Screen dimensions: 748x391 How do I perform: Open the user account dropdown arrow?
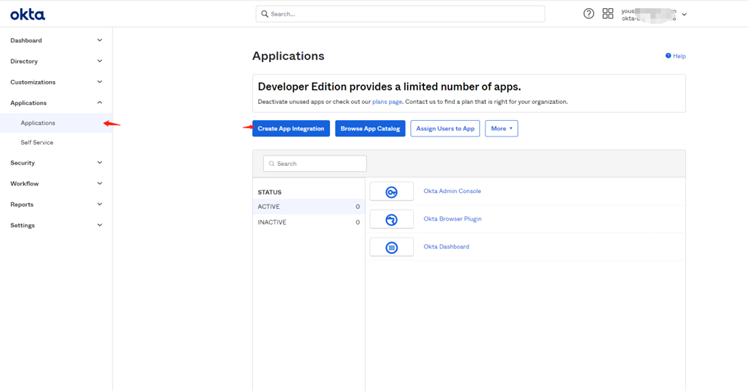tap(684, 14)
